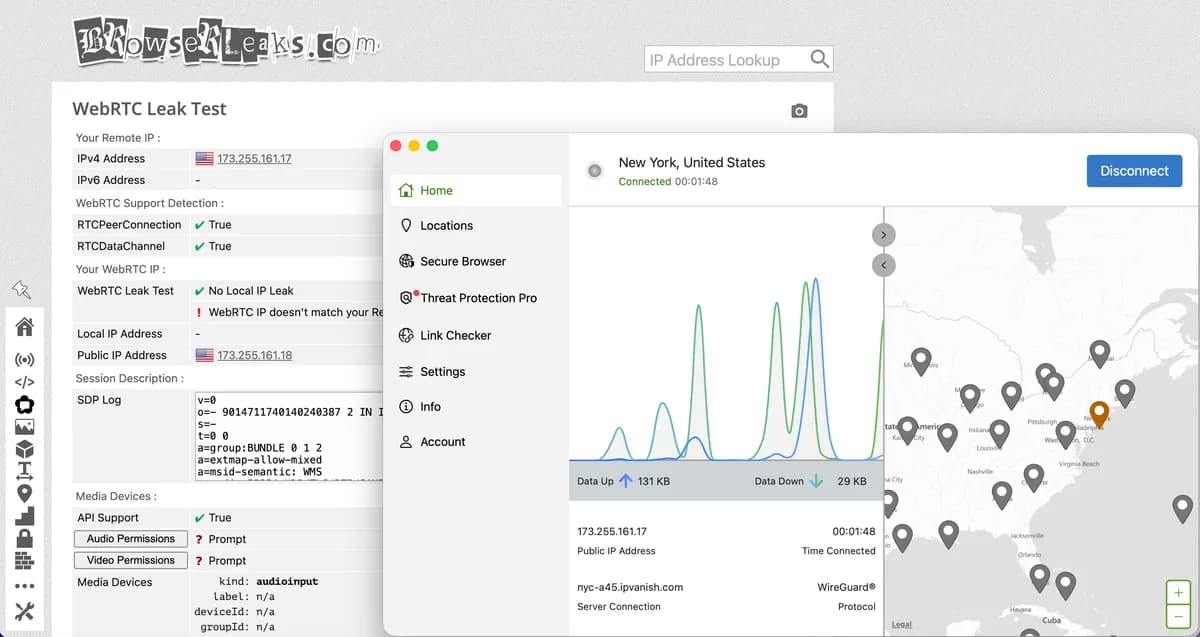Open the wrench and screwdriver tools icon
The image size is (1200, 637).
(x=25, y=612)
